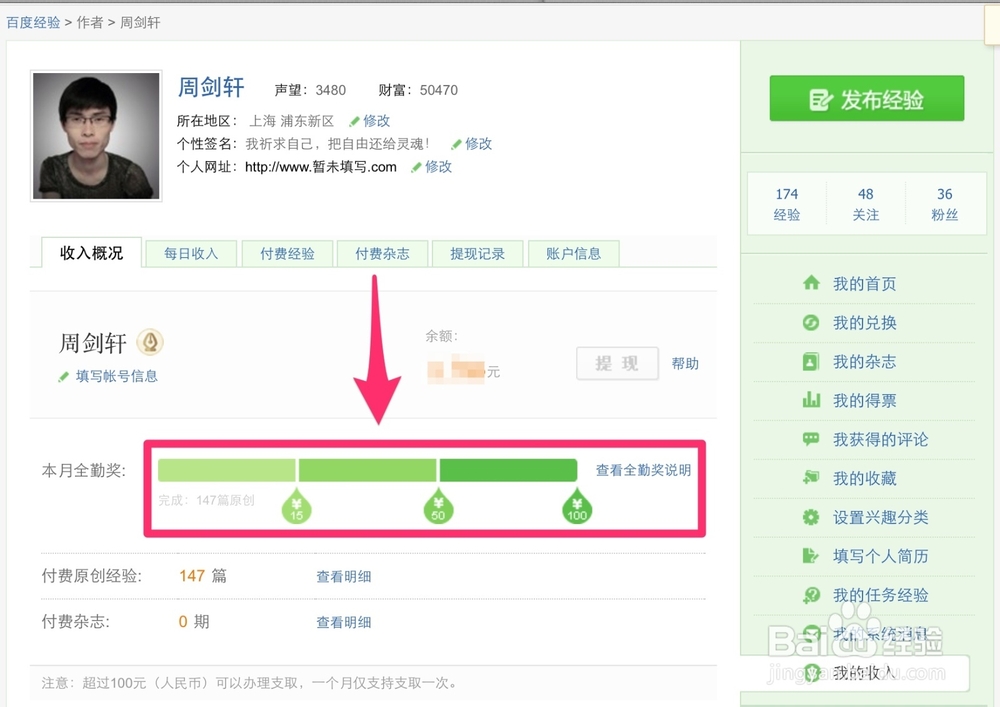Screen dimensions: 1000x707
Task: Open the 设置兴趣分类 gear icon
Action: (811, 518)
